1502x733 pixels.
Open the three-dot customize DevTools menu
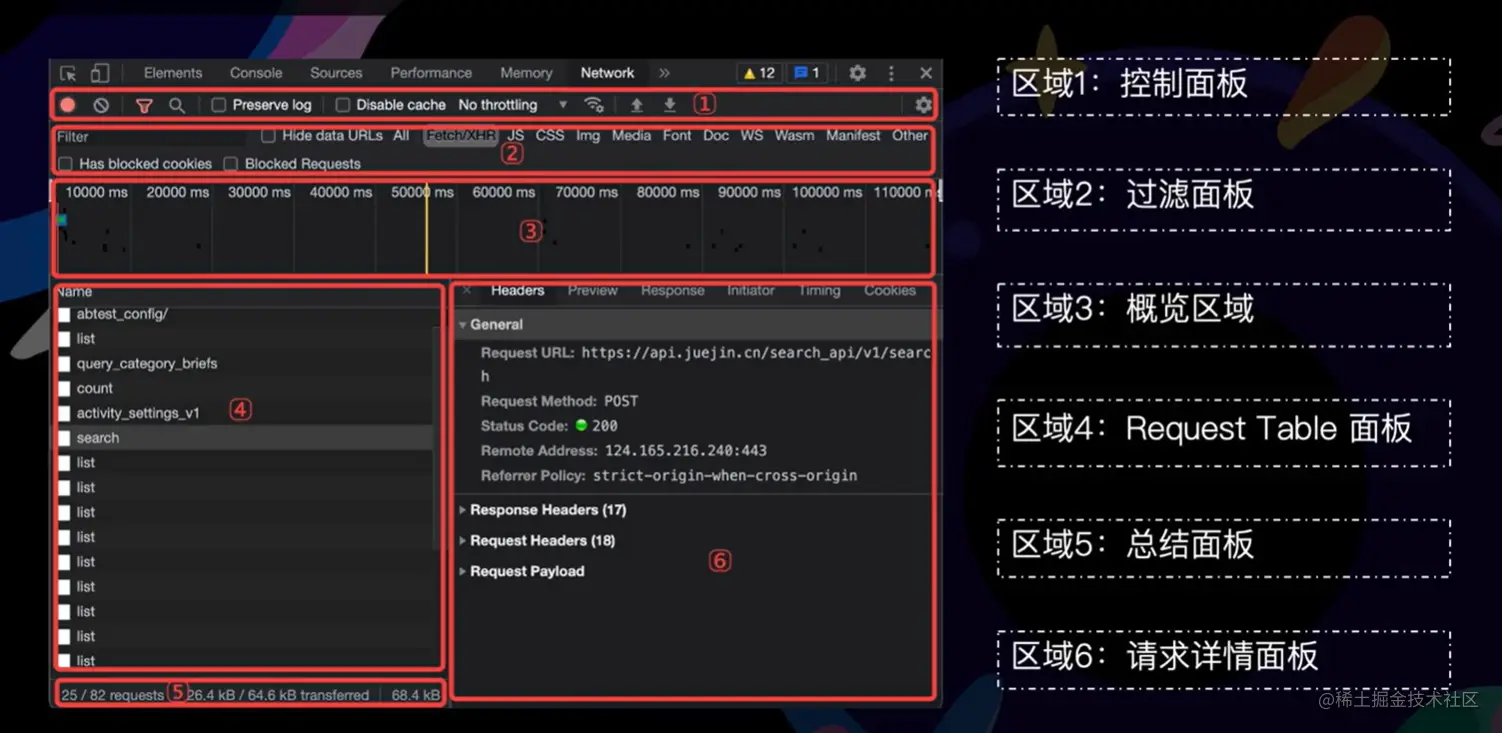tap(892, 73)
